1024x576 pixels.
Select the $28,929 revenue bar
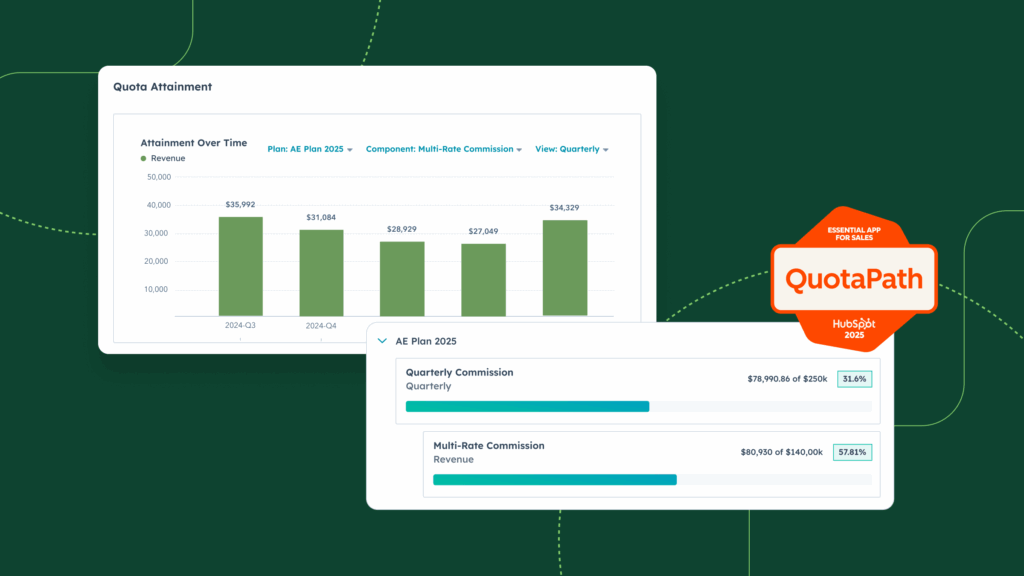point(402,279)
